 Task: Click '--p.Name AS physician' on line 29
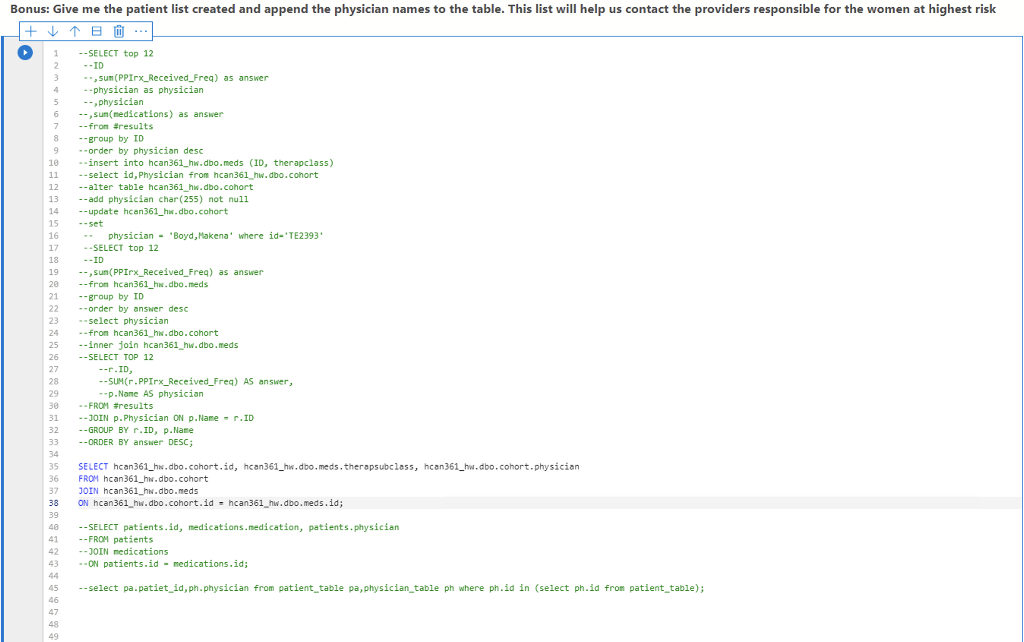[151, 394]
